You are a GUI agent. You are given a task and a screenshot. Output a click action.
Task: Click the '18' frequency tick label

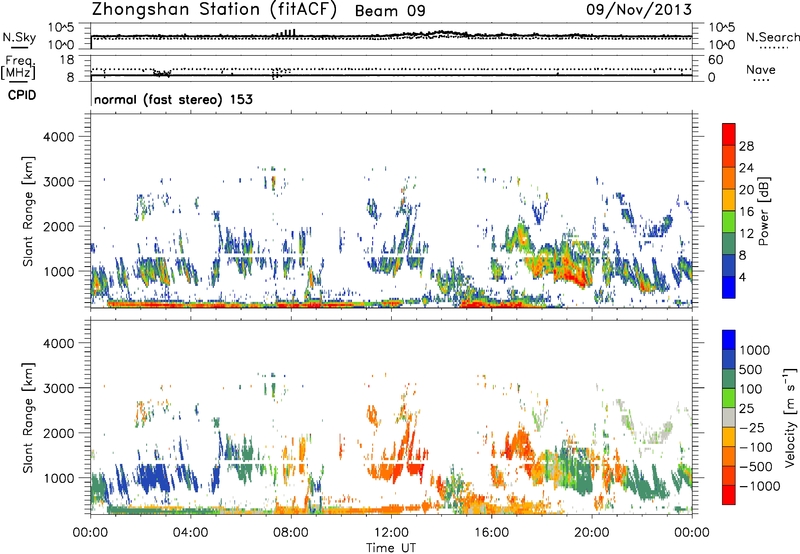pos(66,60)
